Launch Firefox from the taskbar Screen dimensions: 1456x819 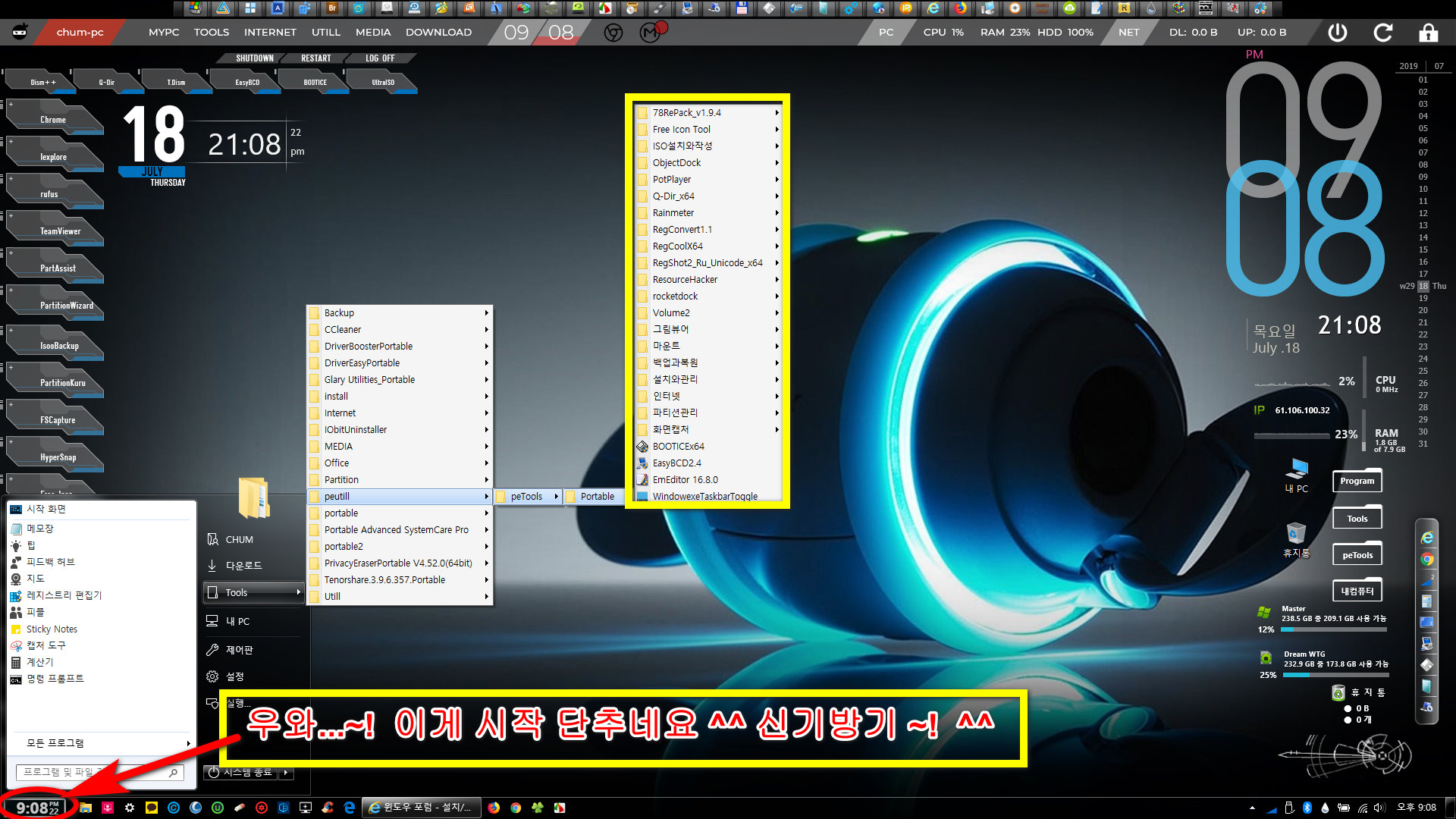(x=494, y=808)
